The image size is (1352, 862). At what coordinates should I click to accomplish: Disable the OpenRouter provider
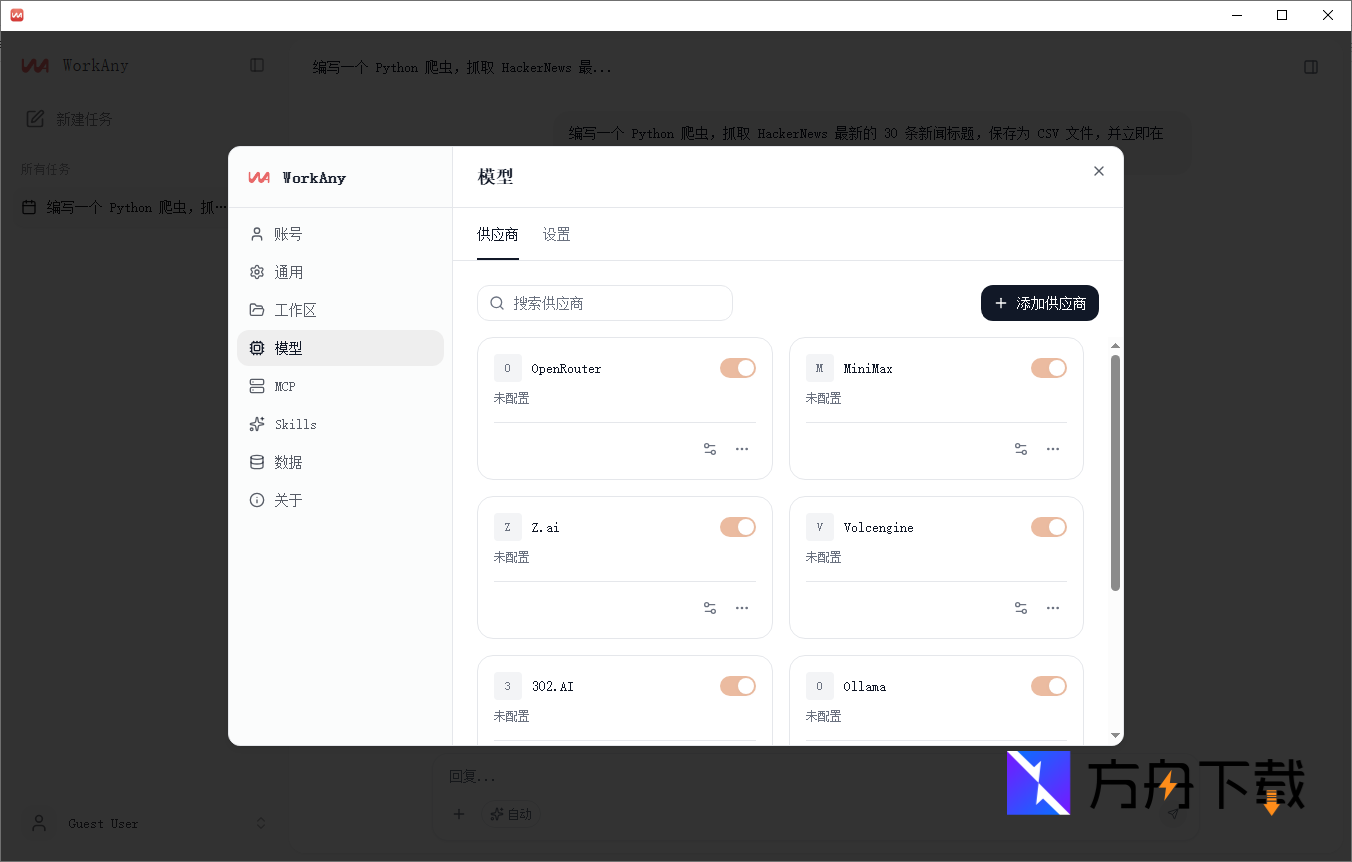point(737,367)
